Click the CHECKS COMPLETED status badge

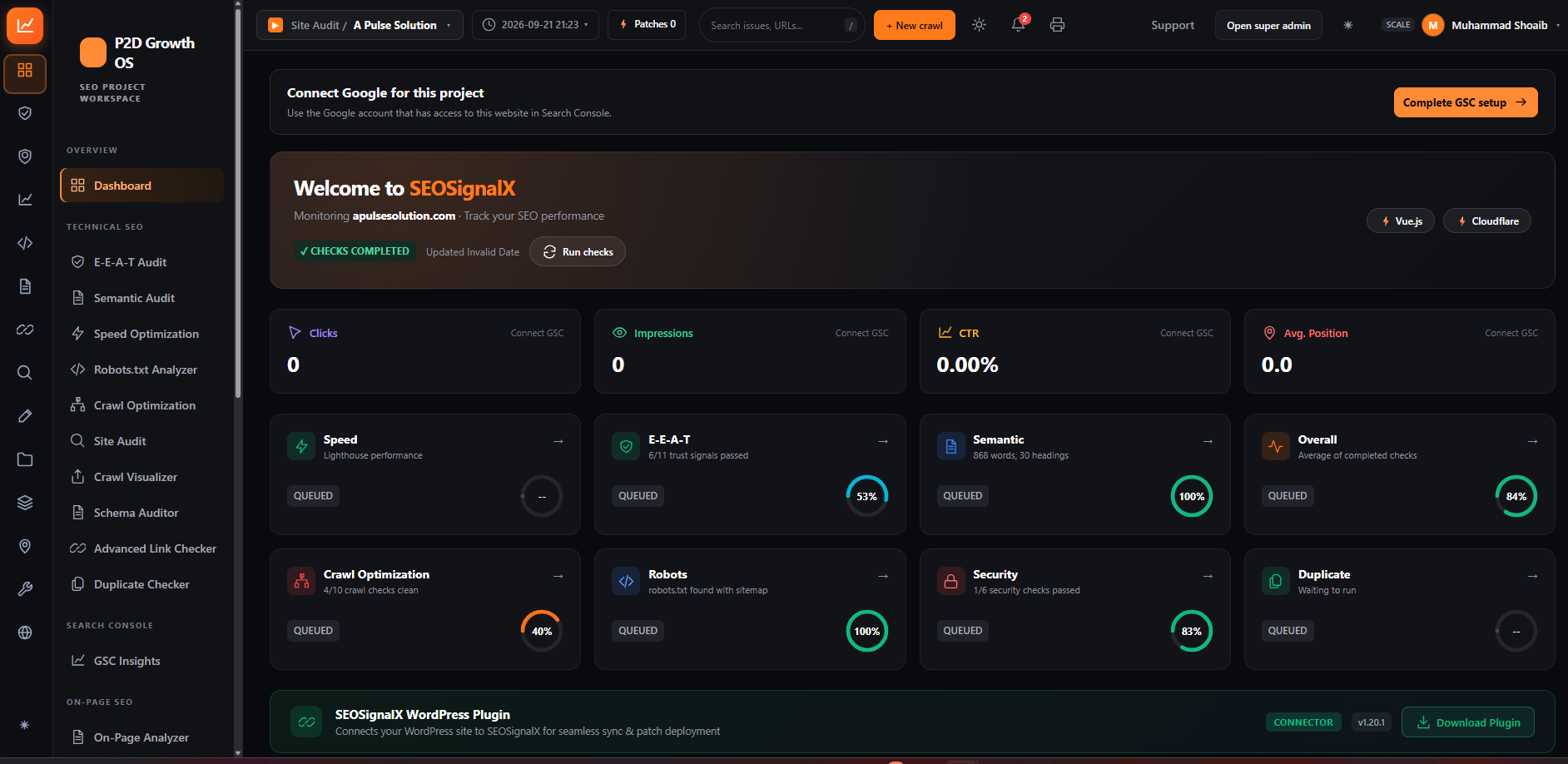pyautogui.click(x=355, y=251)
